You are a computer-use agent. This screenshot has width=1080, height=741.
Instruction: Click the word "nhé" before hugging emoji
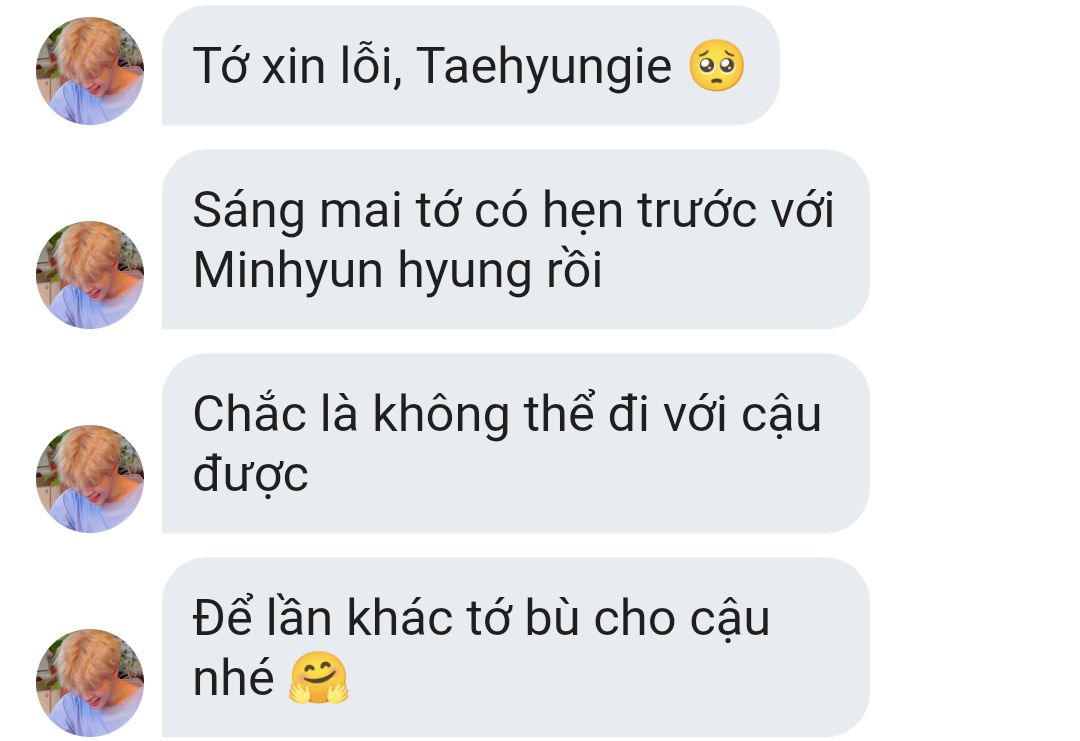click(233, 678)
